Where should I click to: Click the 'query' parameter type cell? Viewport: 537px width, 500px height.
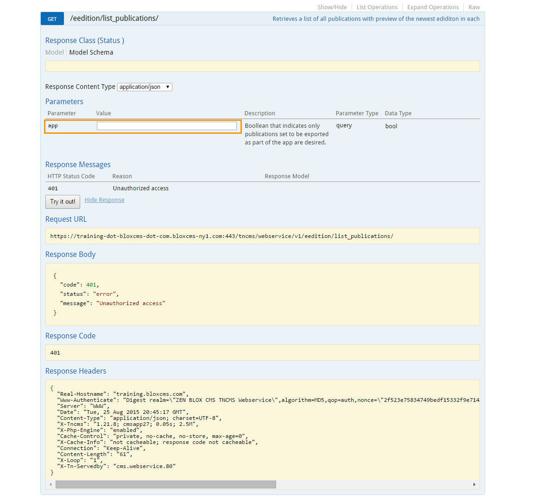click(344, 125)
